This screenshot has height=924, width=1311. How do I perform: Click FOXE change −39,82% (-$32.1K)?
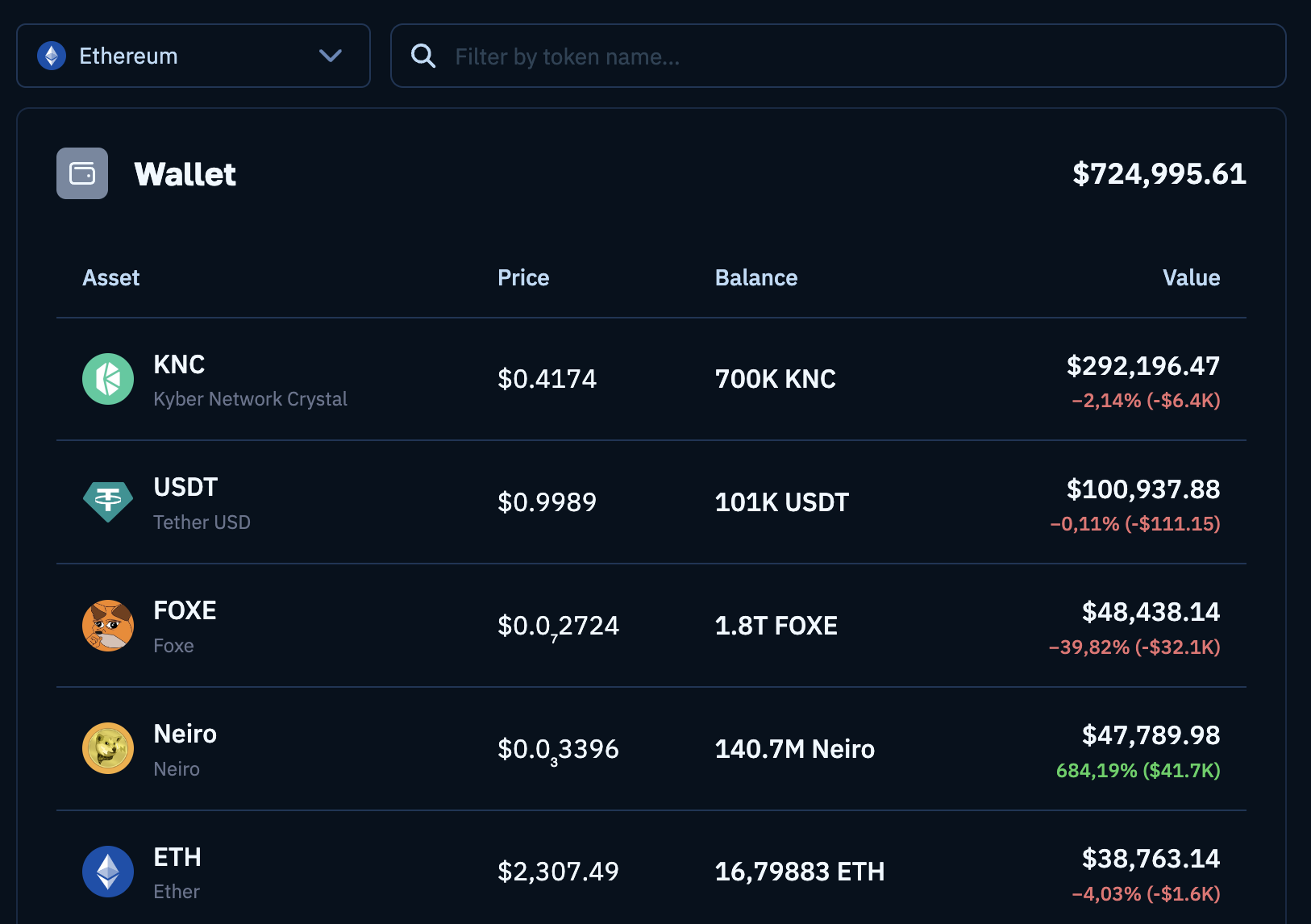tap(1134, 647)
